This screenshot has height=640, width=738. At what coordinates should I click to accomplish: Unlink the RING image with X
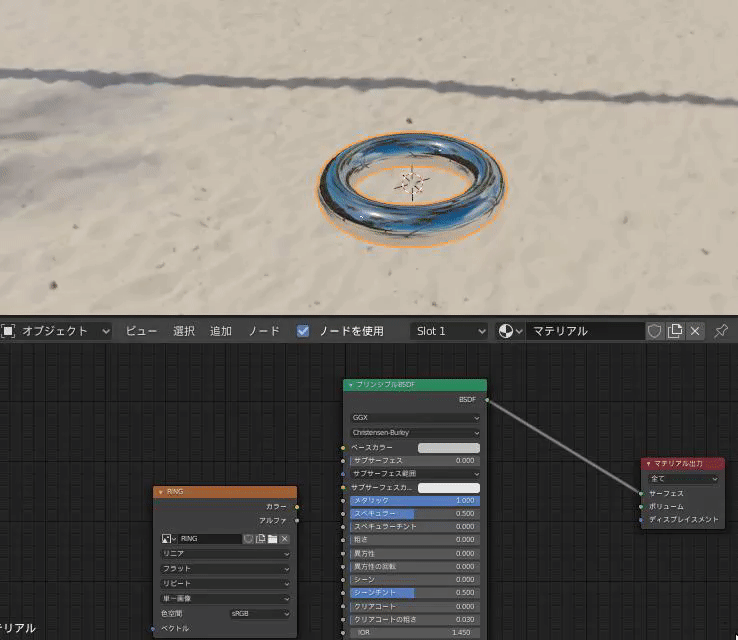click(285, 539)
